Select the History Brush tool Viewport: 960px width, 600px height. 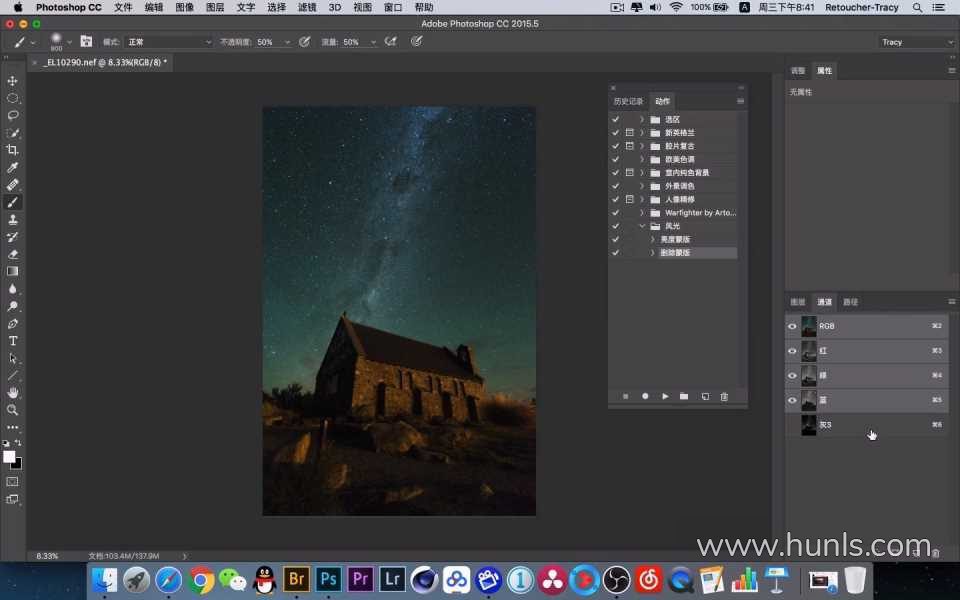[12, 237]
